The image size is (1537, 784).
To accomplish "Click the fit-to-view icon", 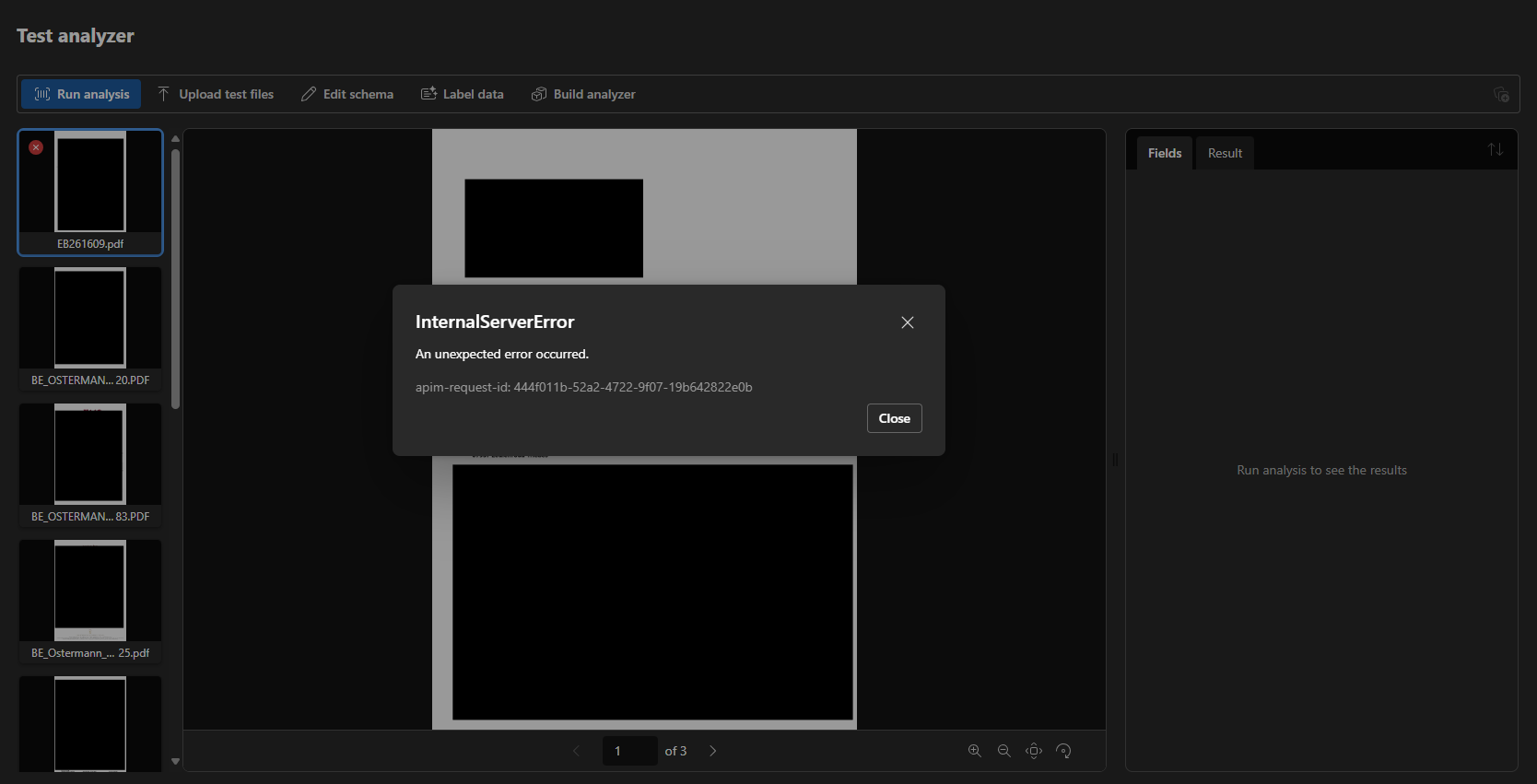I will [1034, 751].
